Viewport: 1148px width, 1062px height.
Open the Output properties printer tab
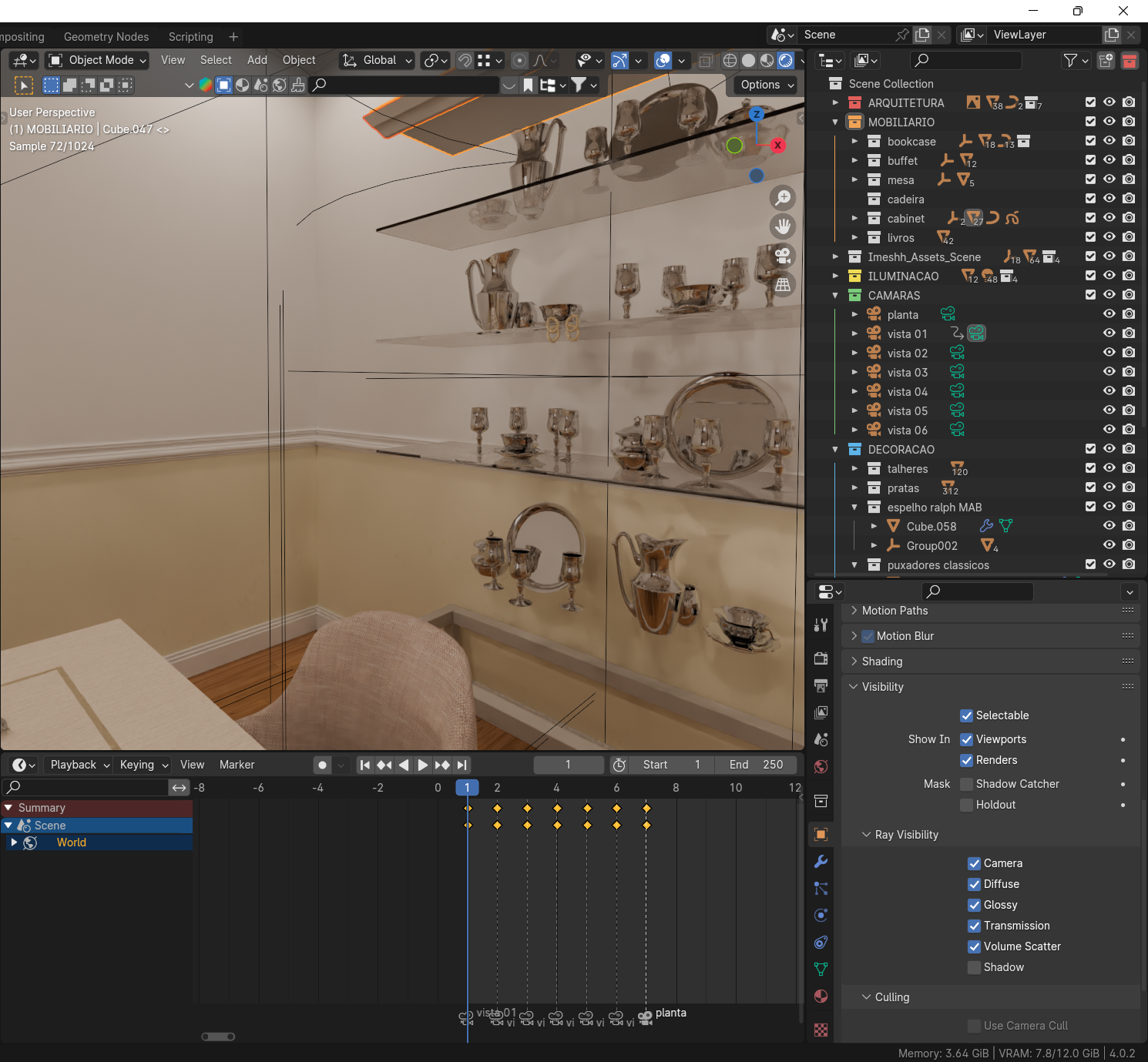821,685
